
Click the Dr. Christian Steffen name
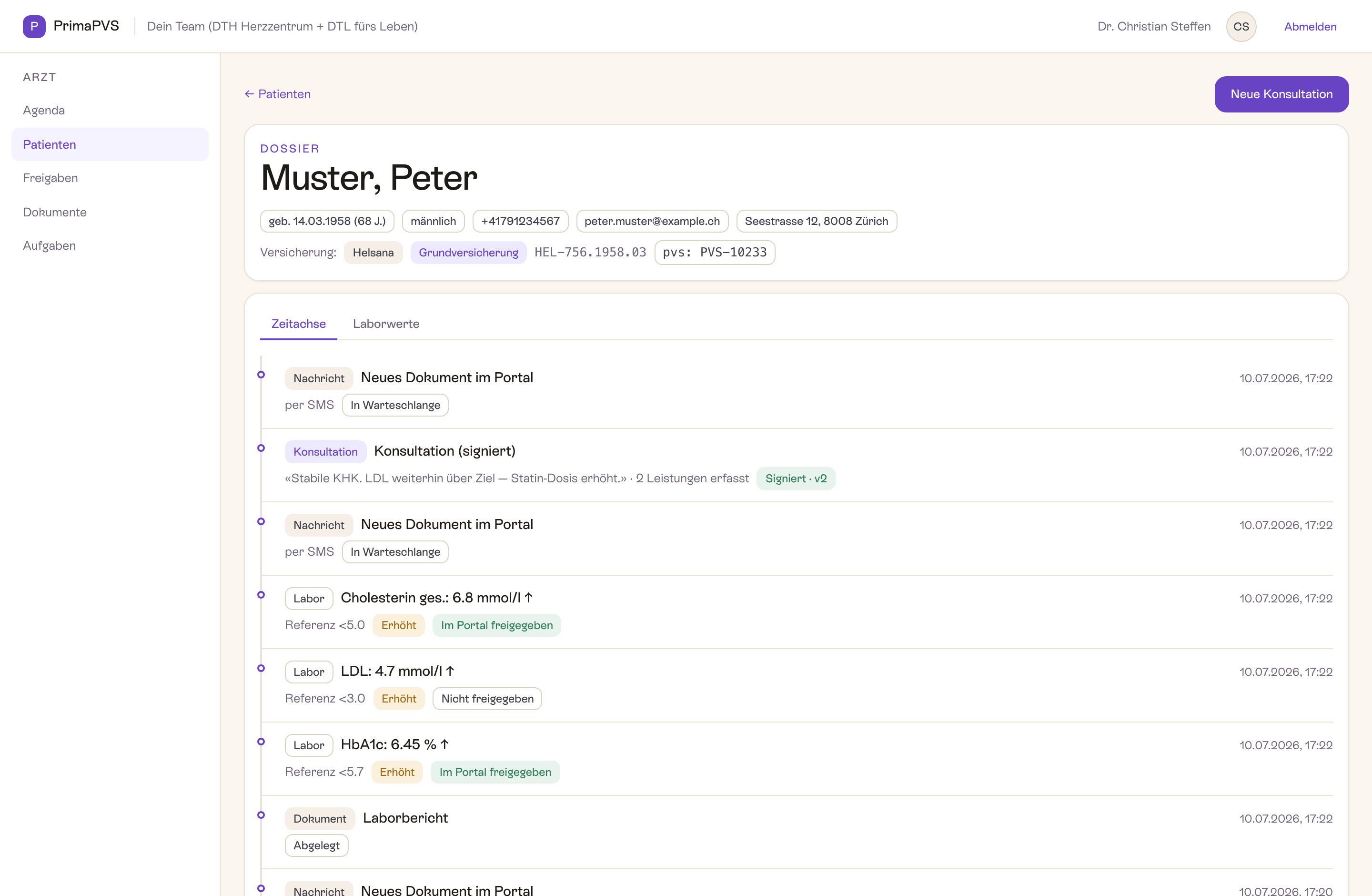tap(1153, 27)
